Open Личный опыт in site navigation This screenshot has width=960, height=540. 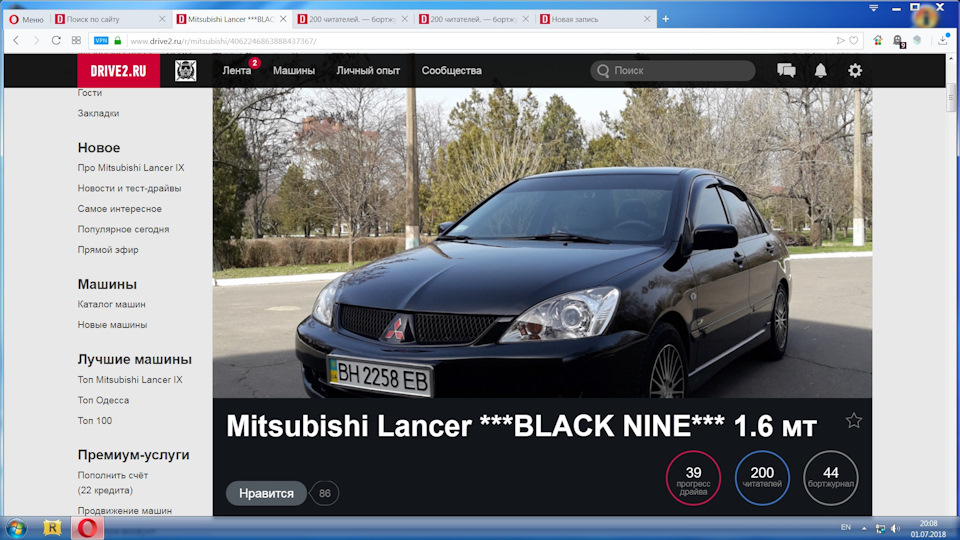(x=368, y=70)
